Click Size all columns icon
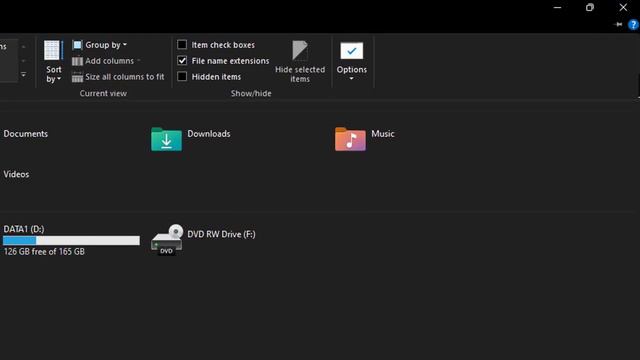 coord(77,77)
